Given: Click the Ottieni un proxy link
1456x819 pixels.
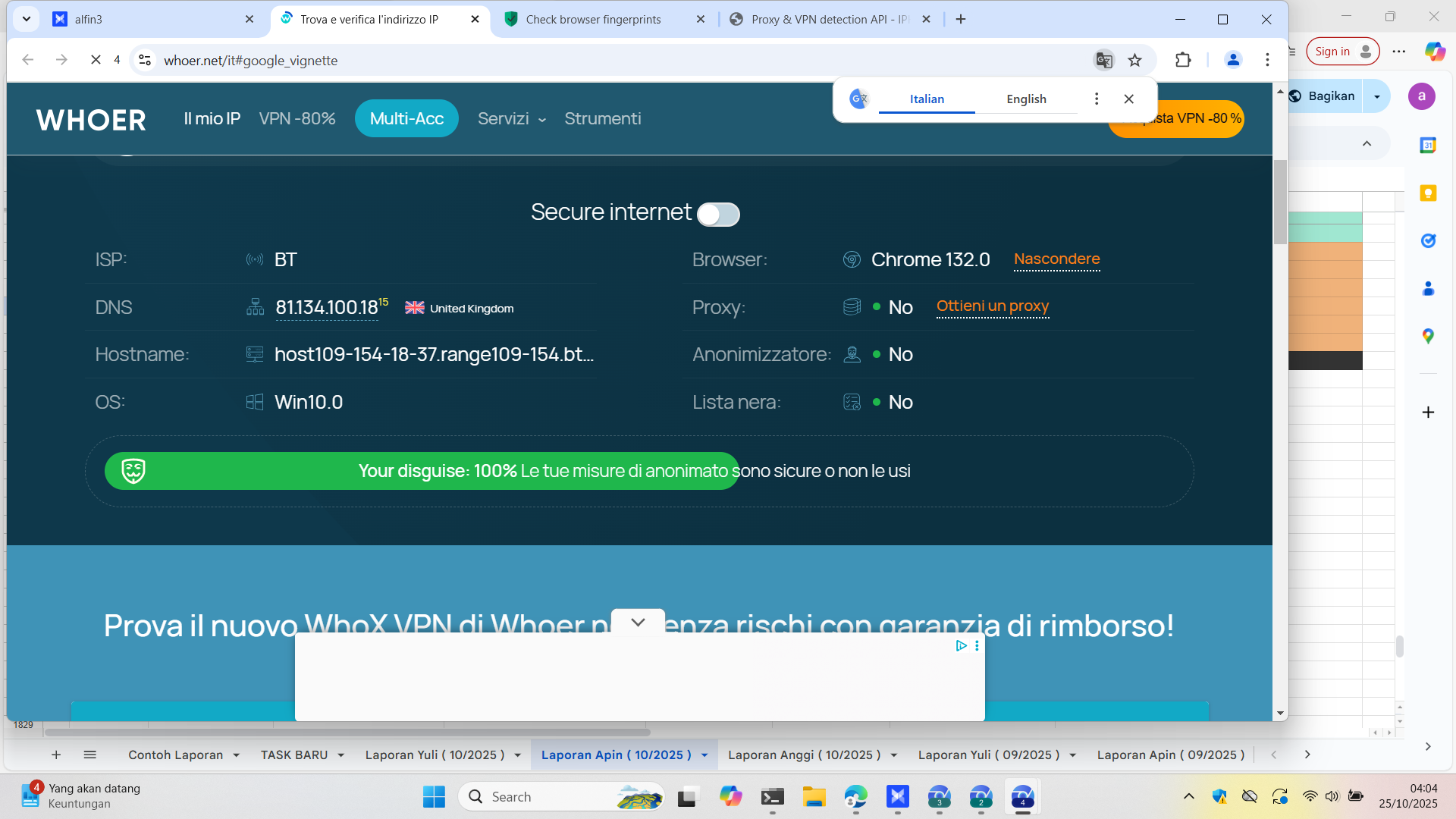Looking at the screenshot, I should 993,306.
